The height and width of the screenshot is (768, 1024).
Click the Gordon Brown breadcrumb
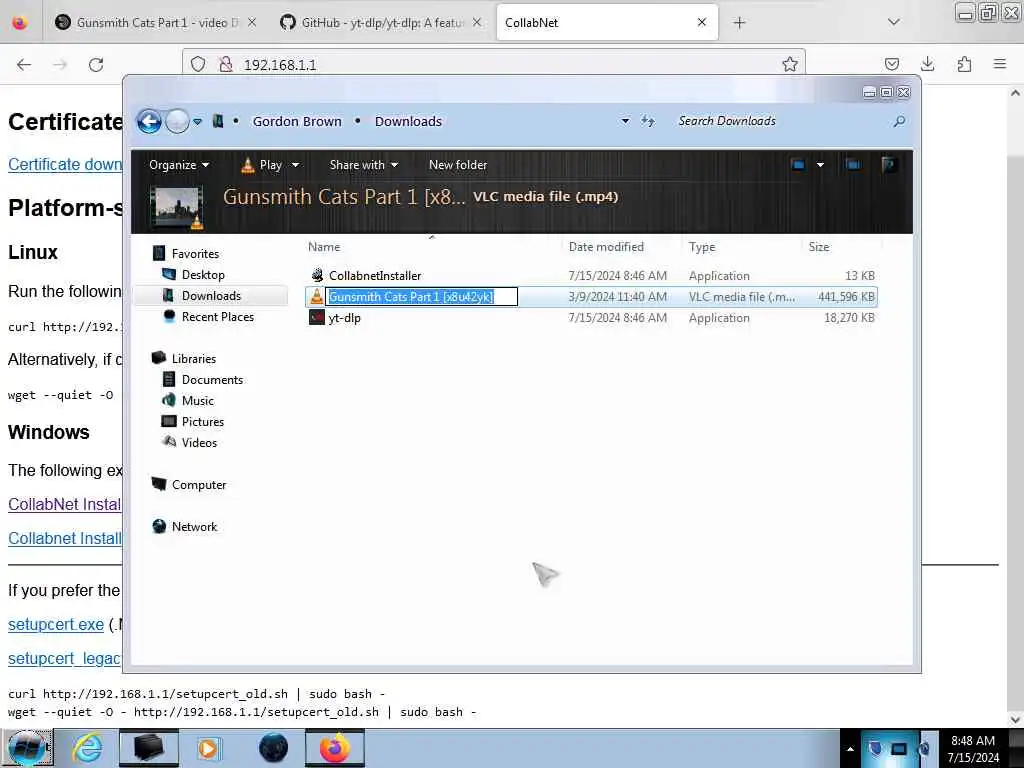pyautogui.click(x=297, y=121)
